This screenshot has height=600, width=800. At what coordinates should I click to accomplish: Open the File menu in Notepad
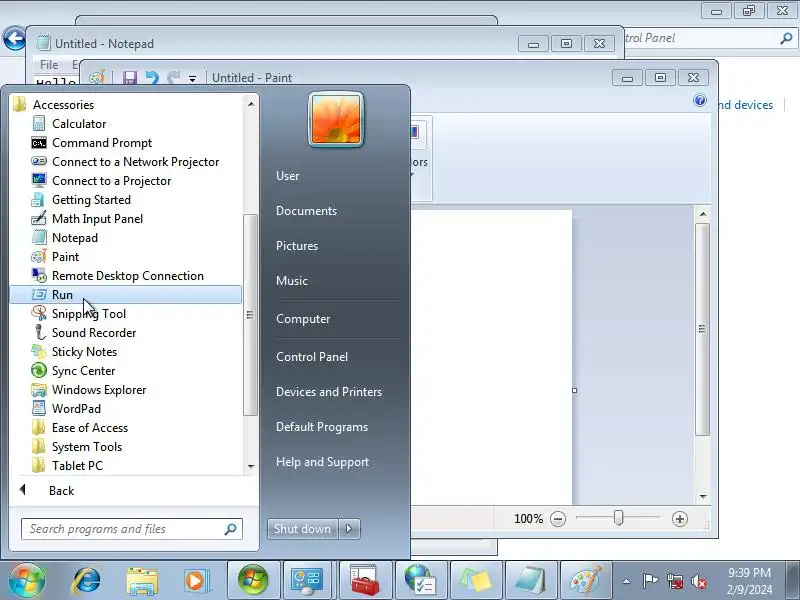tap(49, 65)
